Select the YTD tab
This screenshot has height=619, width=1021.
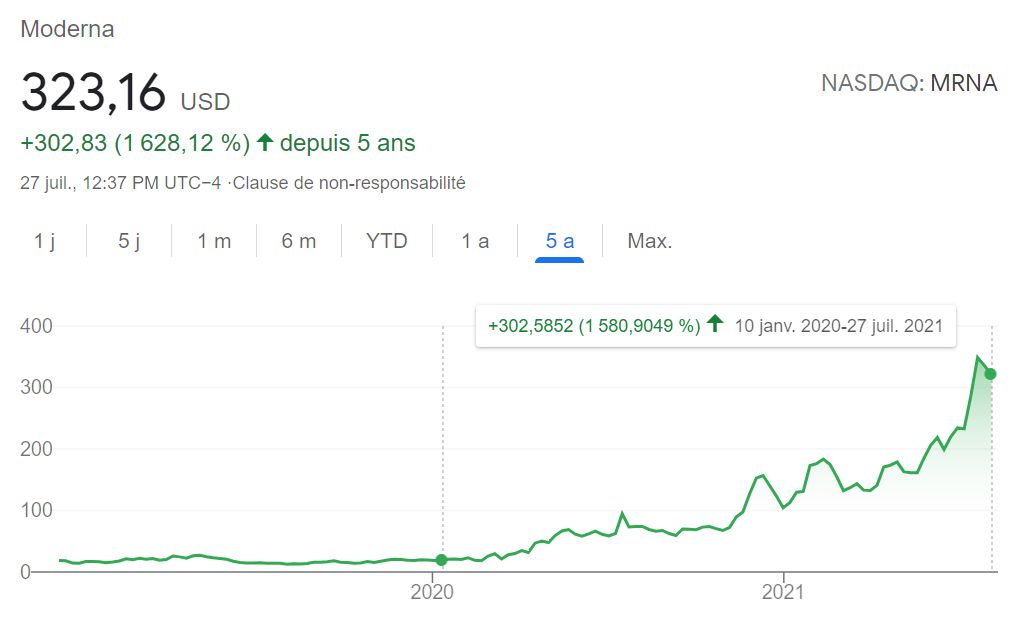click(387, 241)
